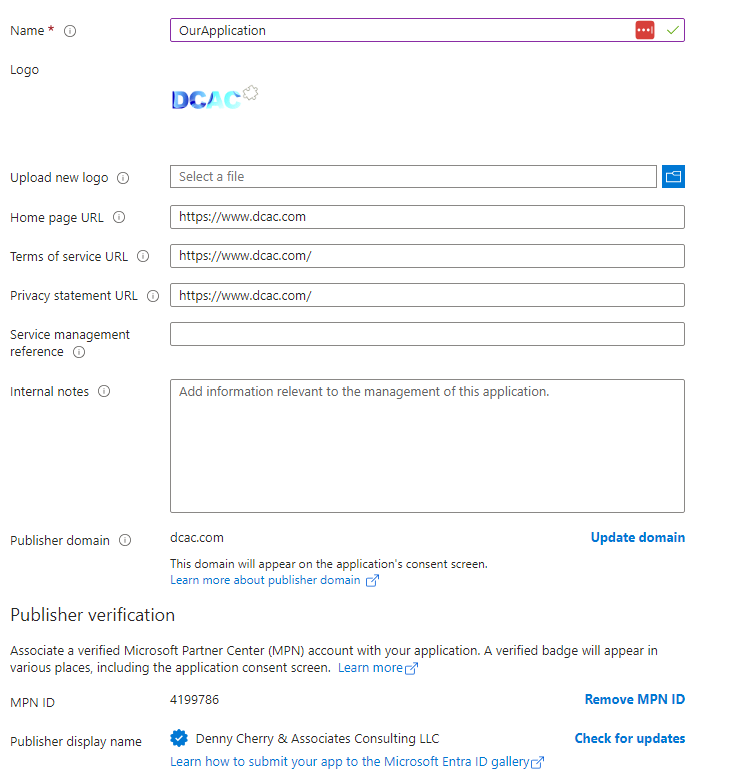The image size is (735, 781).
Task: Click the red password manager icon in Name field
Action: click(x=644, y=30)
